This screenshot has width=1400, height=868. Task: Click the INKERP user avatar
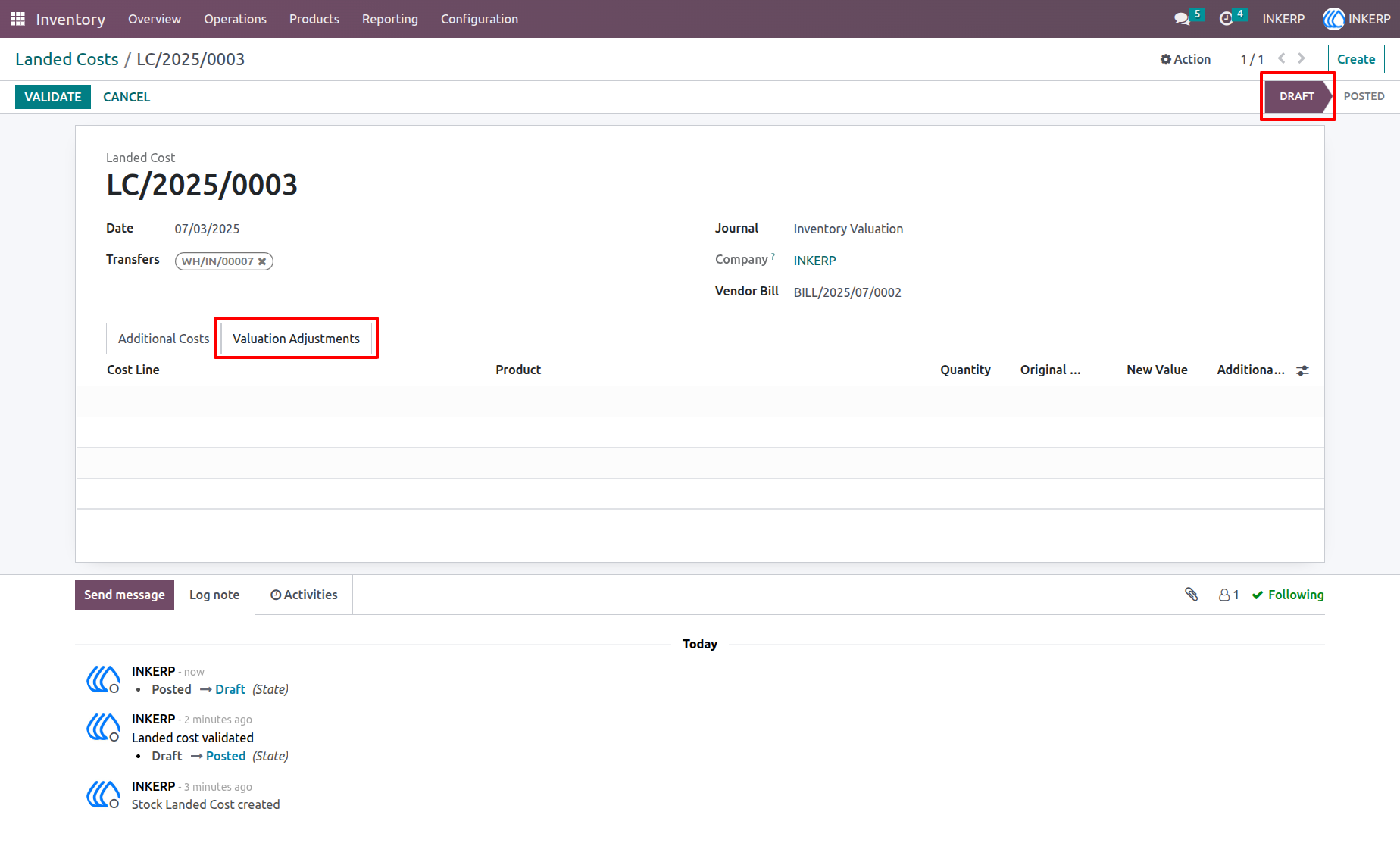point(1333,19)
